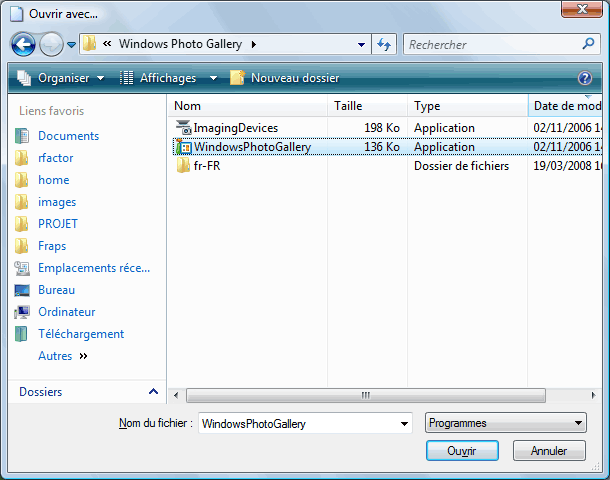Viewport: 610px width, 480px height.
Task: Open the help question mark icon
Action: click(x=585, y=78)
